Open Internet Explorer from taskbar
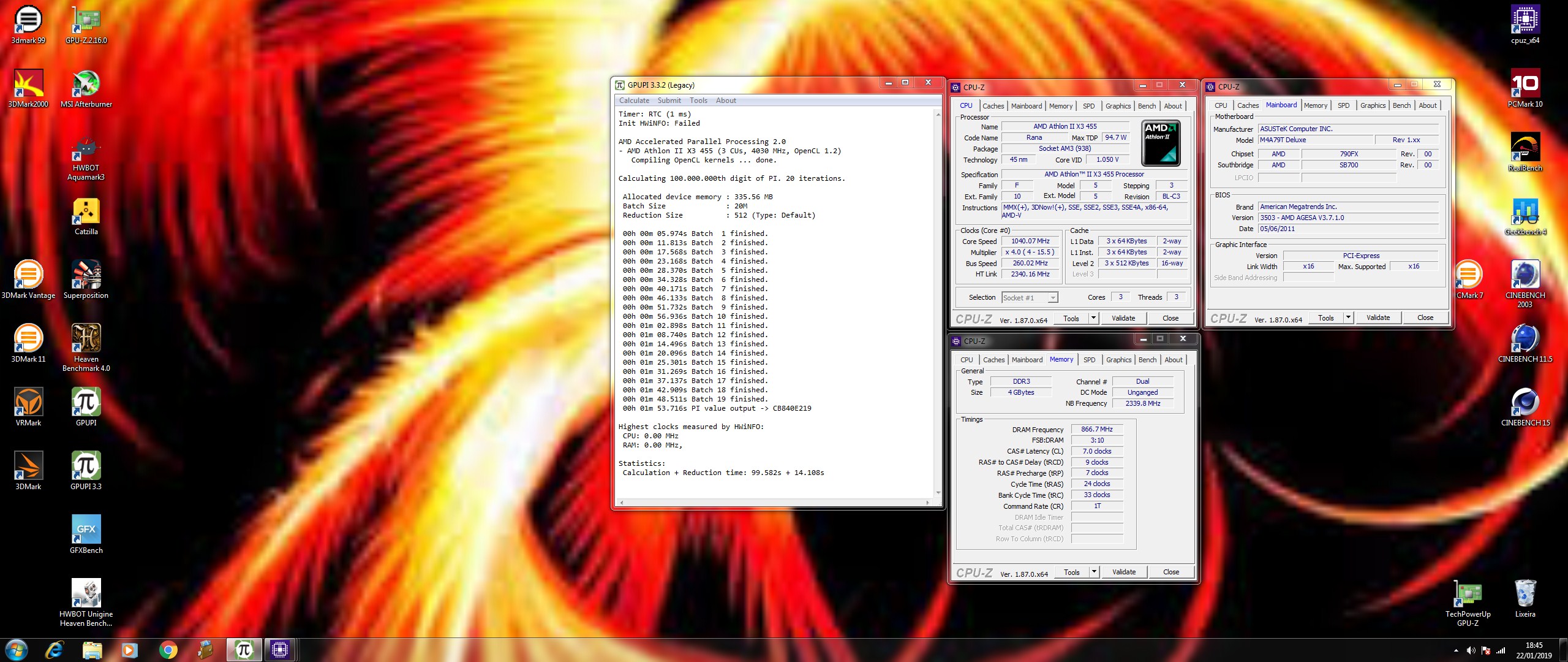 [55, 650]
